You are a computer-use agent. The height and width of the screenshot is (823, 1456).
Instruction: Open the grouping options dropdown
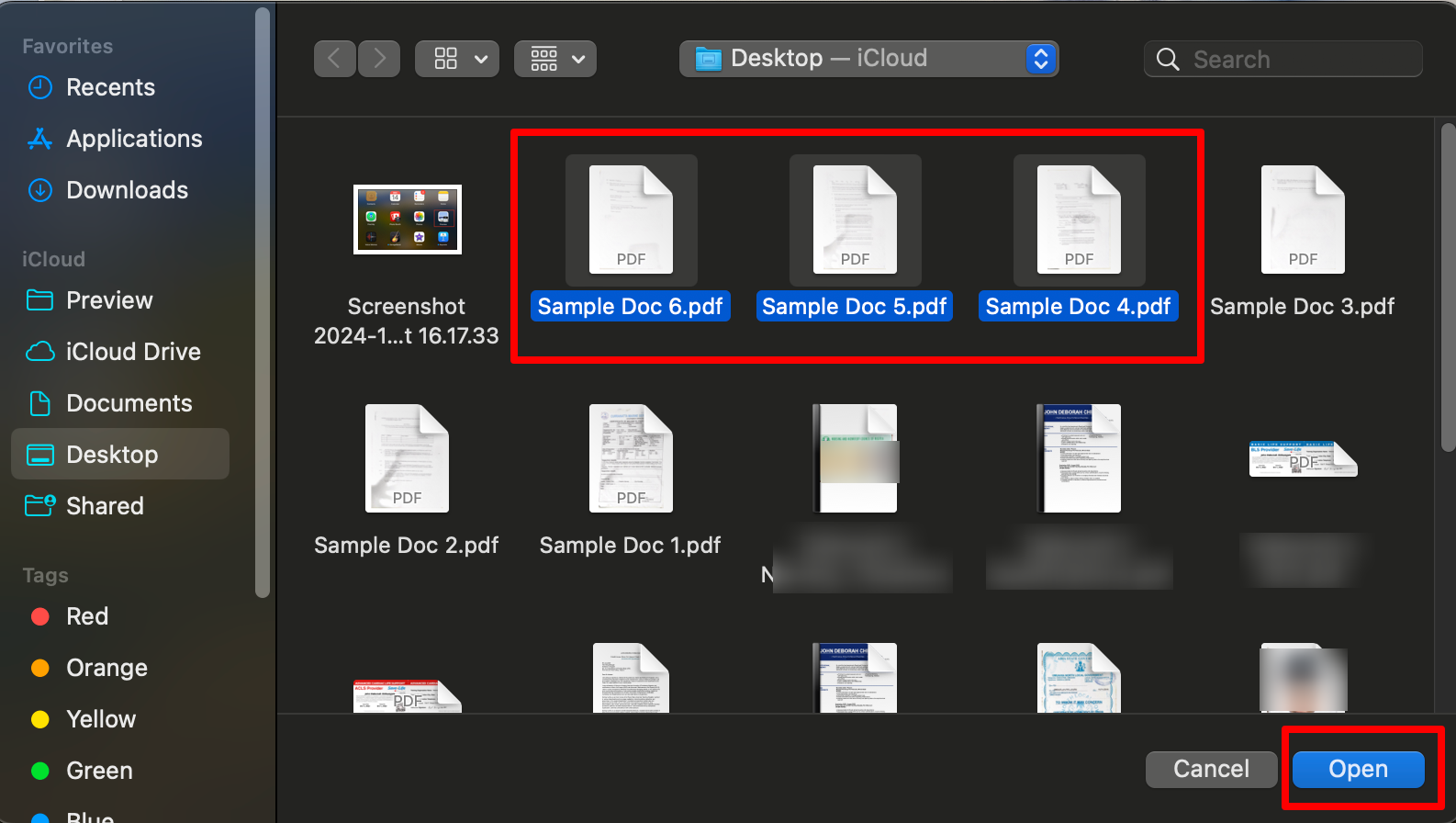click(x=555, y=59)
